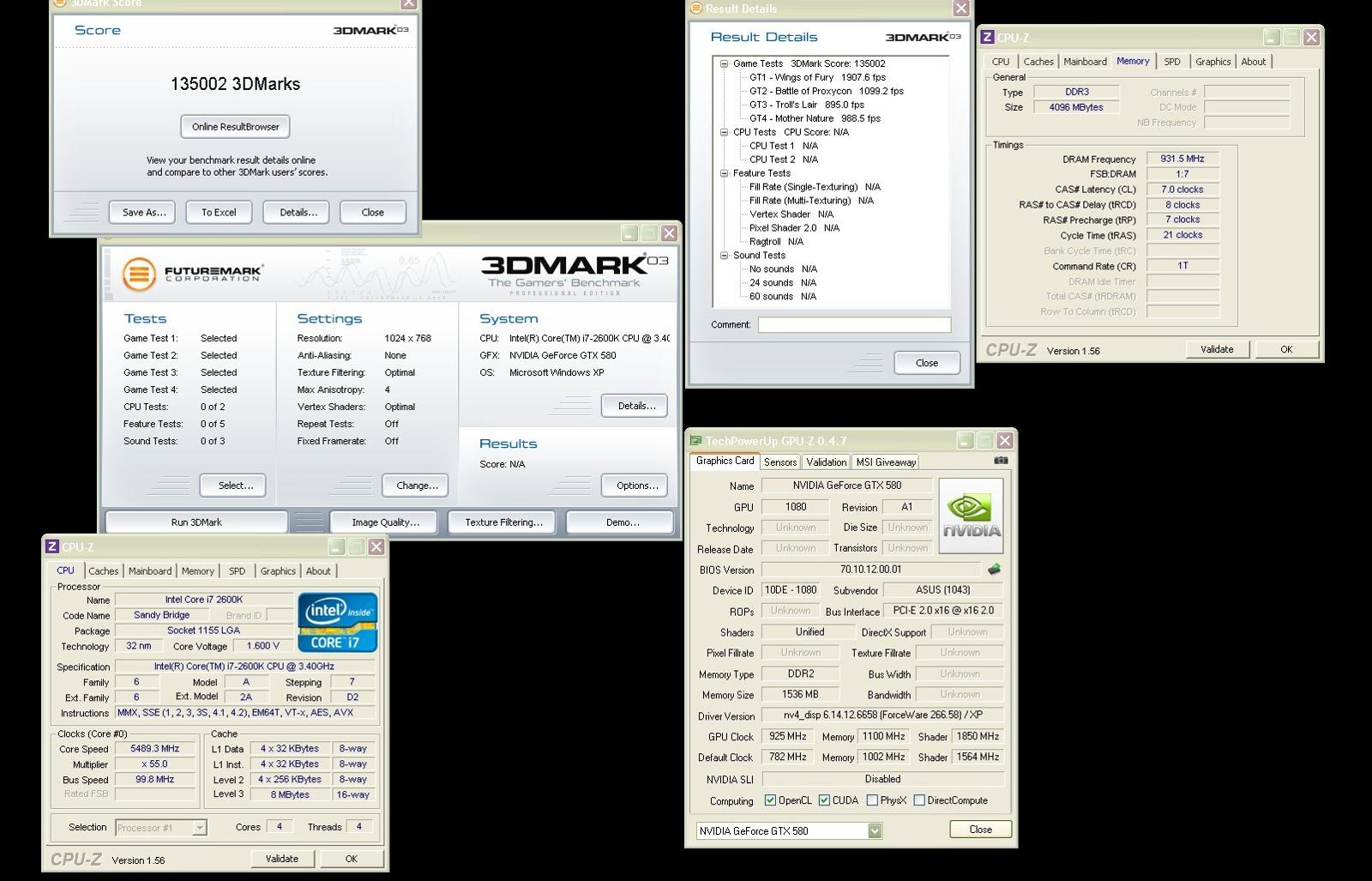Click the Core Speed 5489.3 MHz value
This screenshot has height=881, width=1372.
point(154,749)
